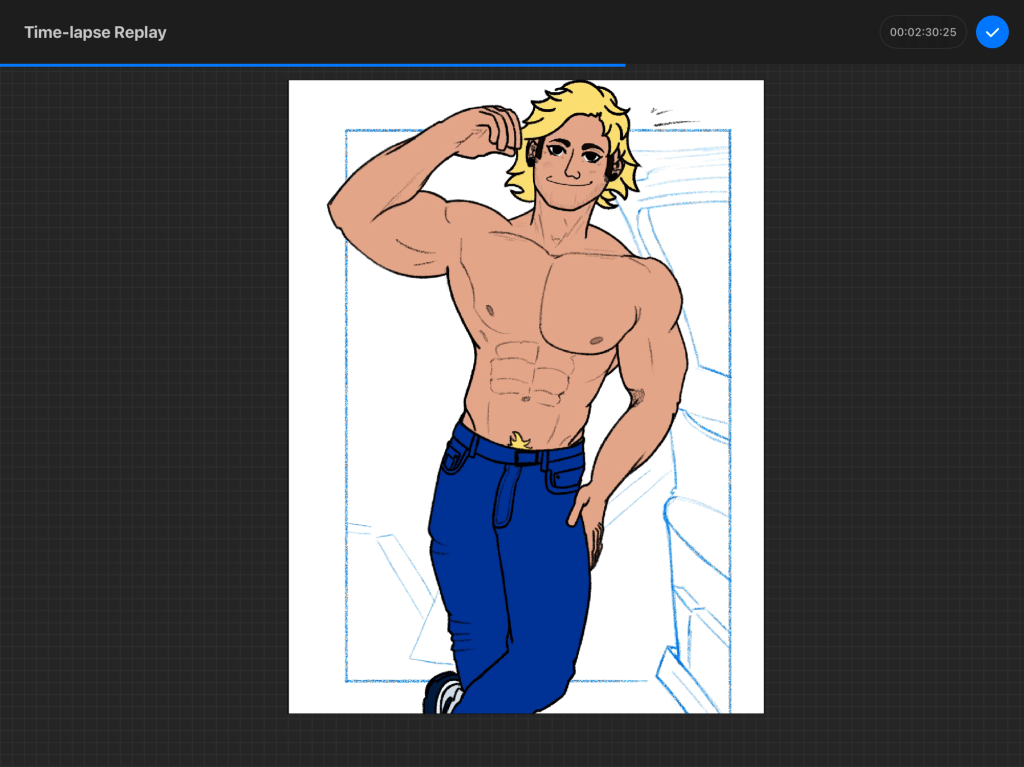Click the blue checkmark Done button

pyautogui.click(x=992, y=32)
